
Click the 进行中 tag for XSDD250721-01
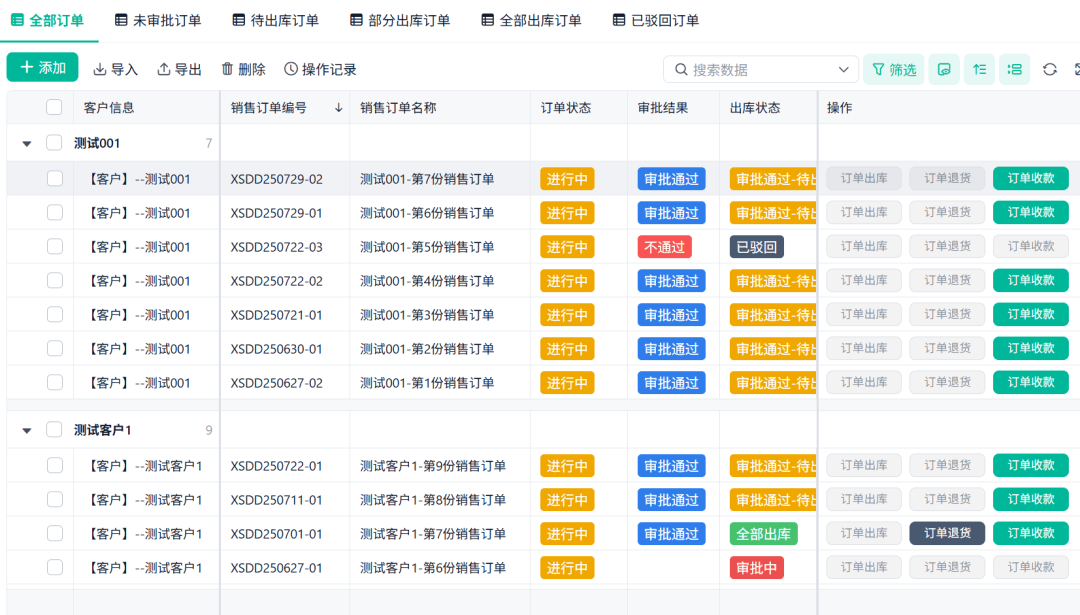567,315
